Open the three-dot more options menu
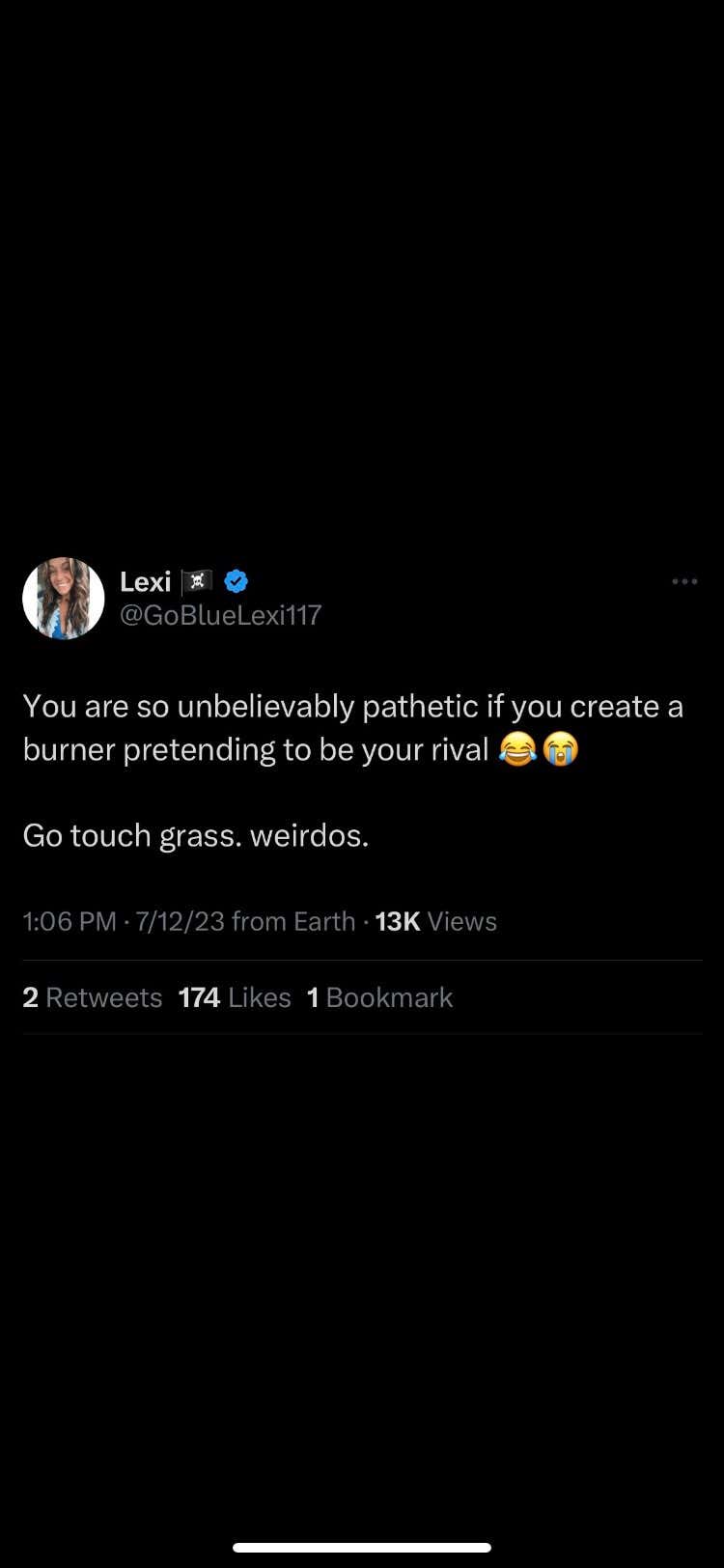Viewport: 724px width, 1568px height. coord(683,580)
